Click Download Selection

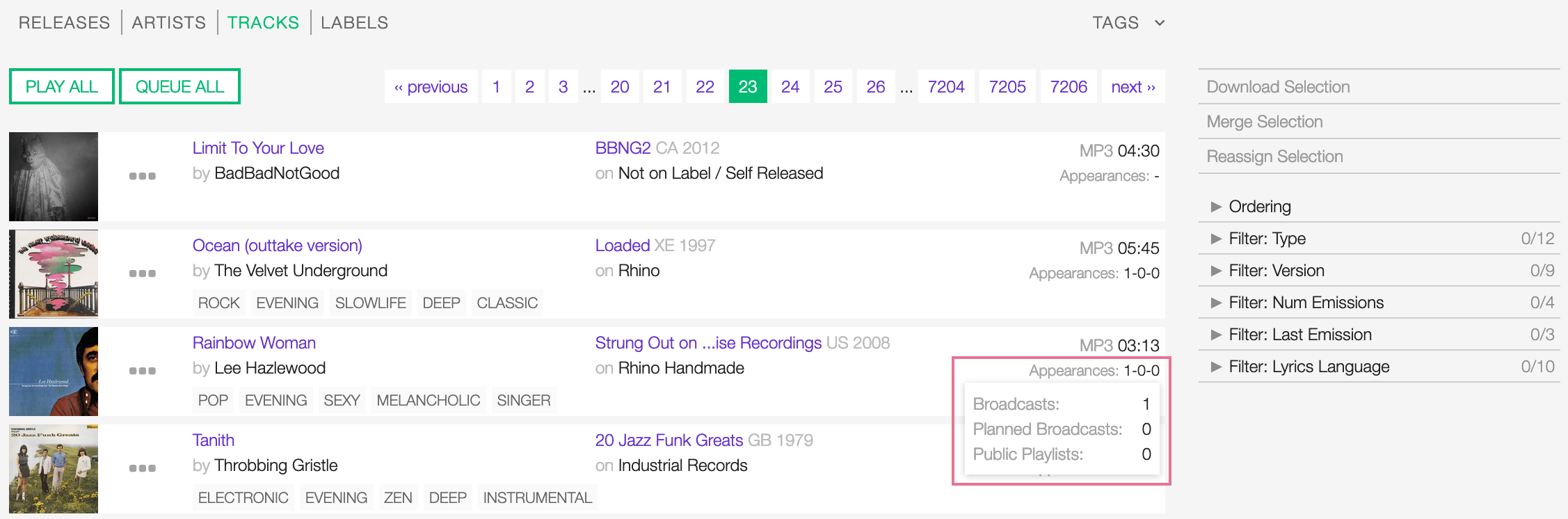[x=1379, y=87]
